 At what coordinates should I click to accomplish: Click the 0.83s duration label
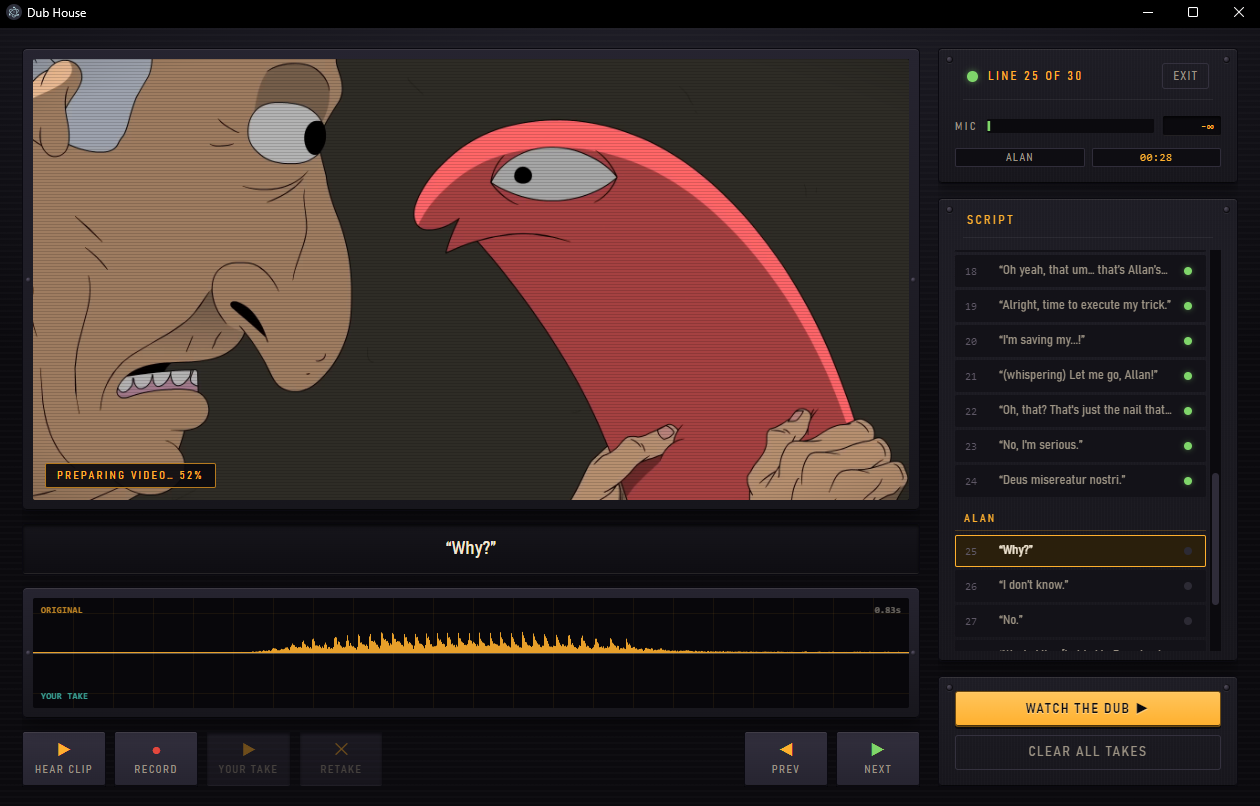tap(887, 610)
